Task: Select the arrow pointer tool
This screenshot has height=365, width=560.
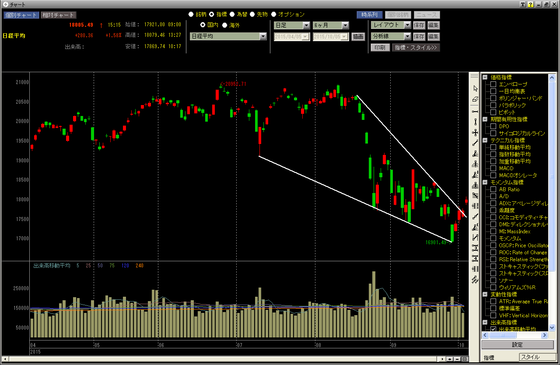Action: (475, 88)
